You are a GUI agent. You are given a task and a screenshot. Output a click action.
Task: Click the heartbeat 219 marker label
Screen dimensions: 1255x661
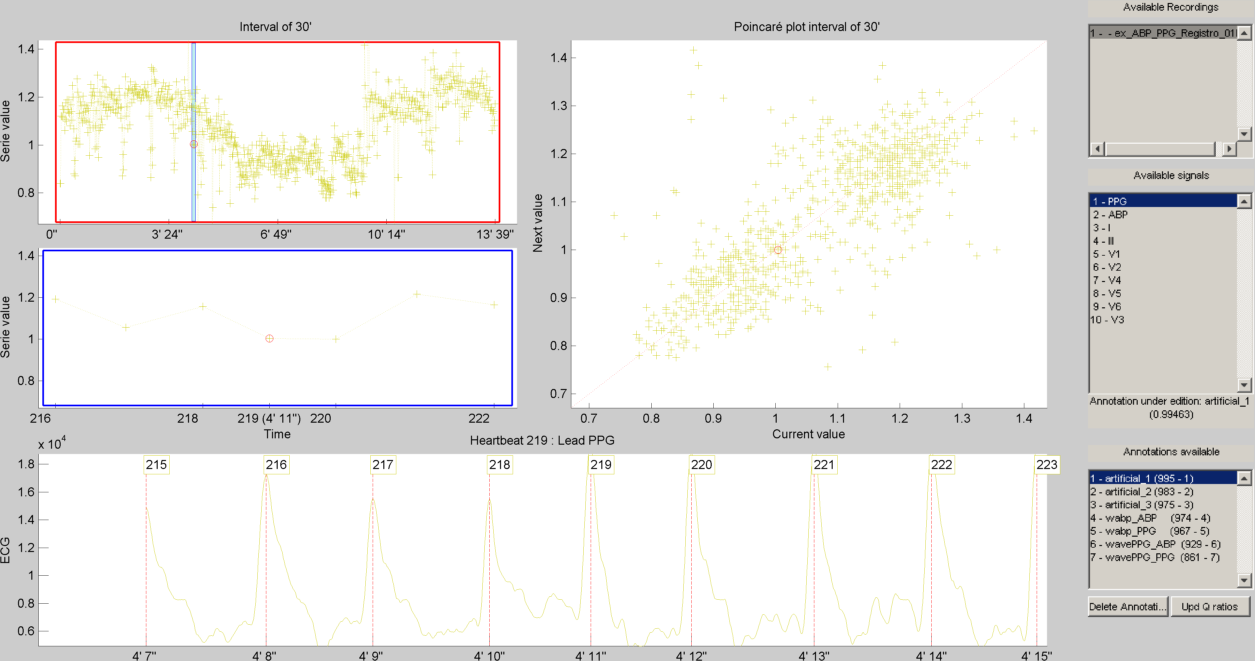click(x=601, y=465)
